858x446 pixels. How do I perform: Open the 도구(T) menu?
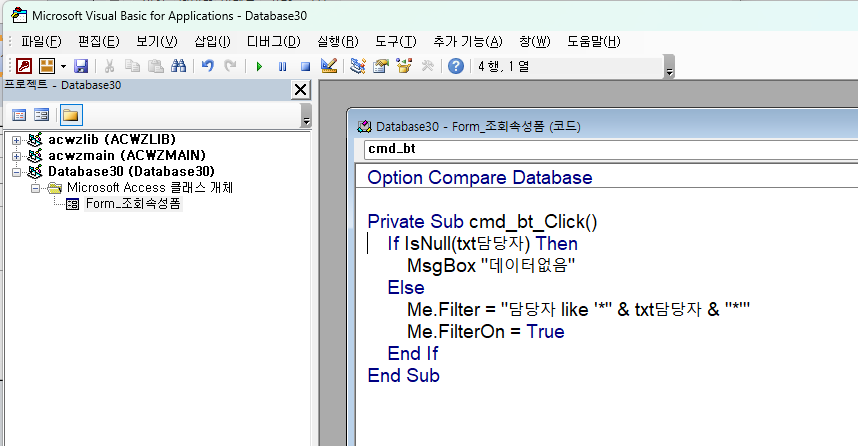tap(396, 42)
